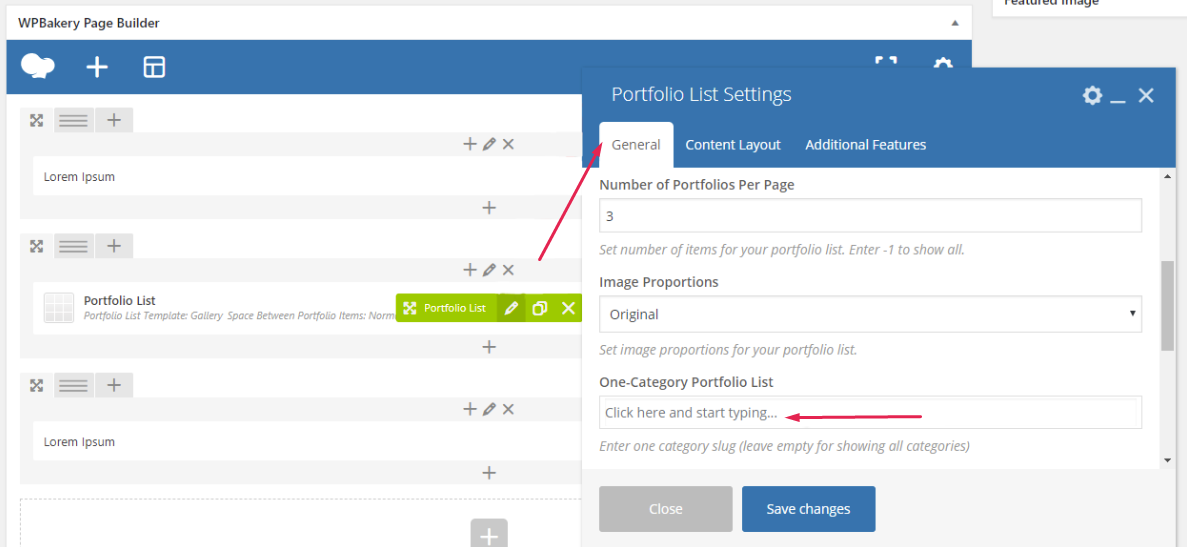Screen dimensions: 1187x547
Task: Switch to the Content Layout tab
Action: pos(733,145)
